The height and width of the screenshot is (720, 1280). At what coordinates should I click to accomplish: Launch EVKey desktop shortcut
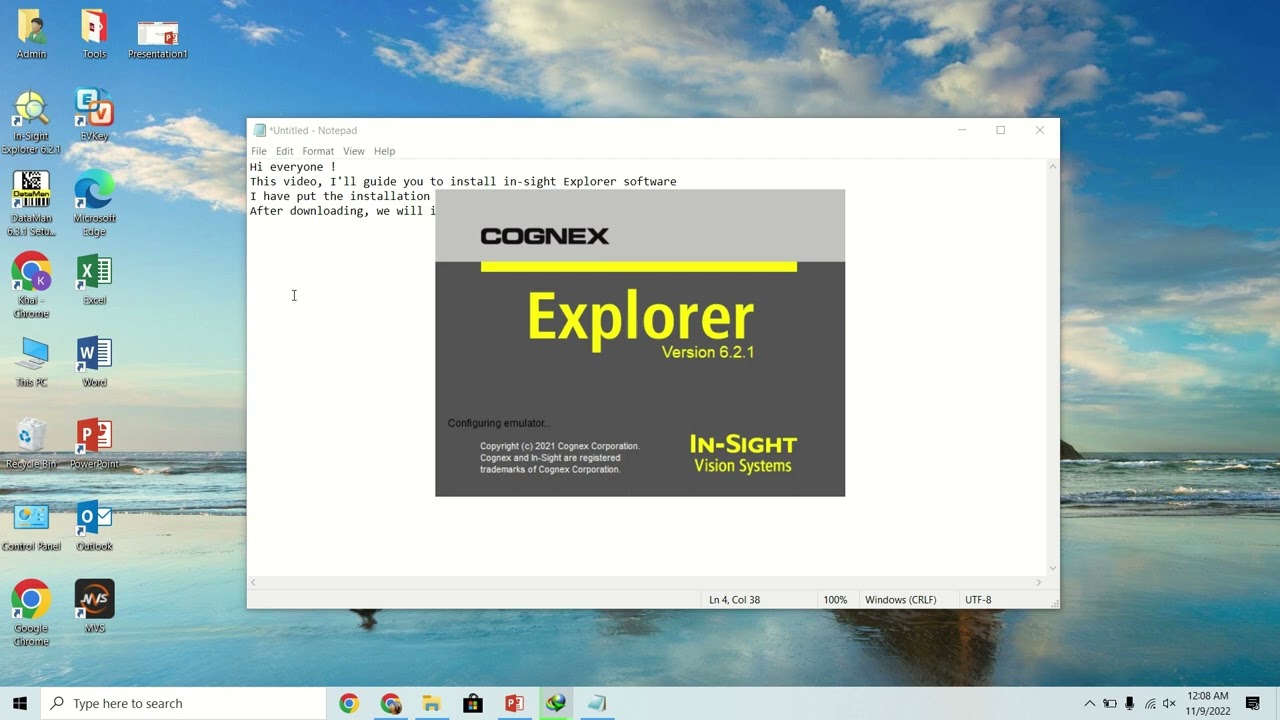coord(94,116)
